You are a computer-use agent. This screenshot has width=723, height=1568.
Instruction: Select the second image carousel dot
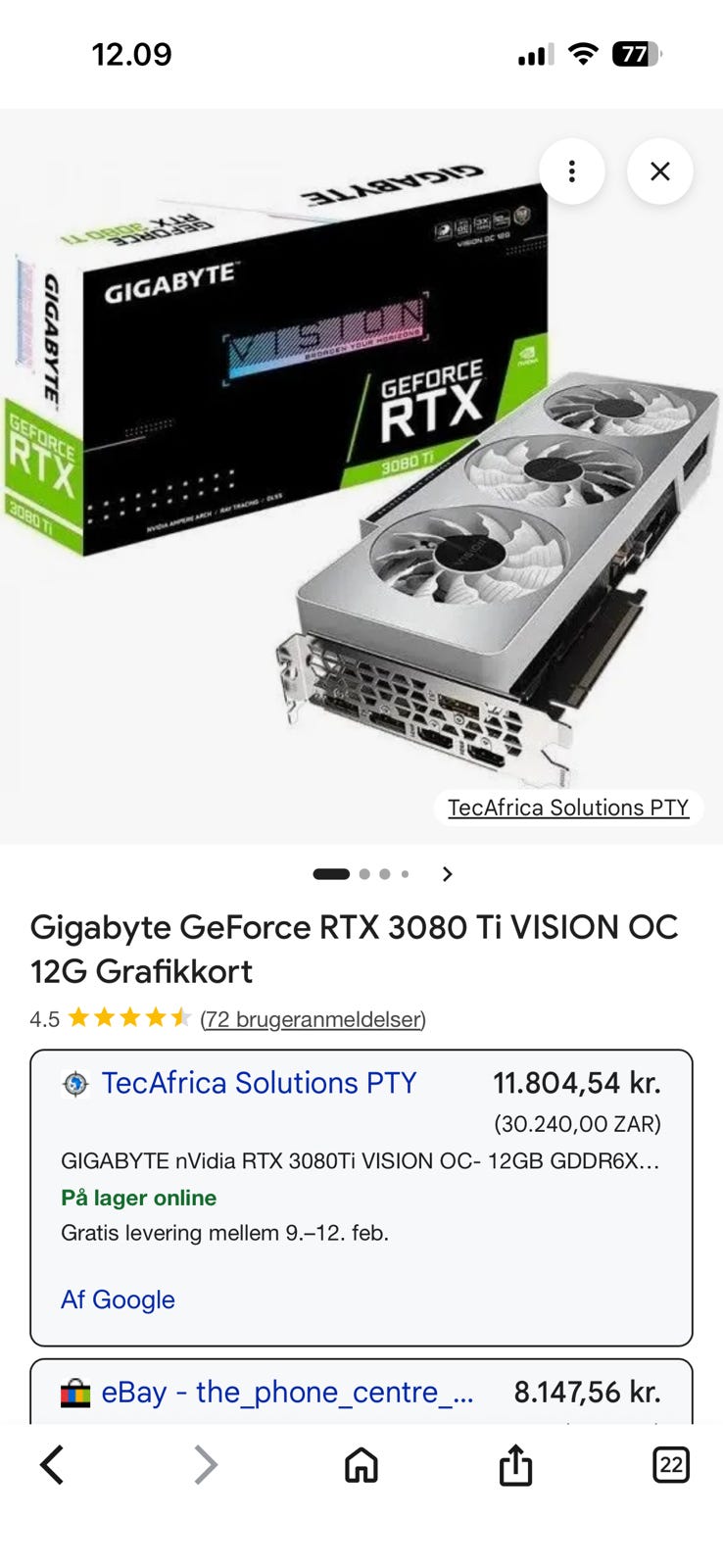364,874
